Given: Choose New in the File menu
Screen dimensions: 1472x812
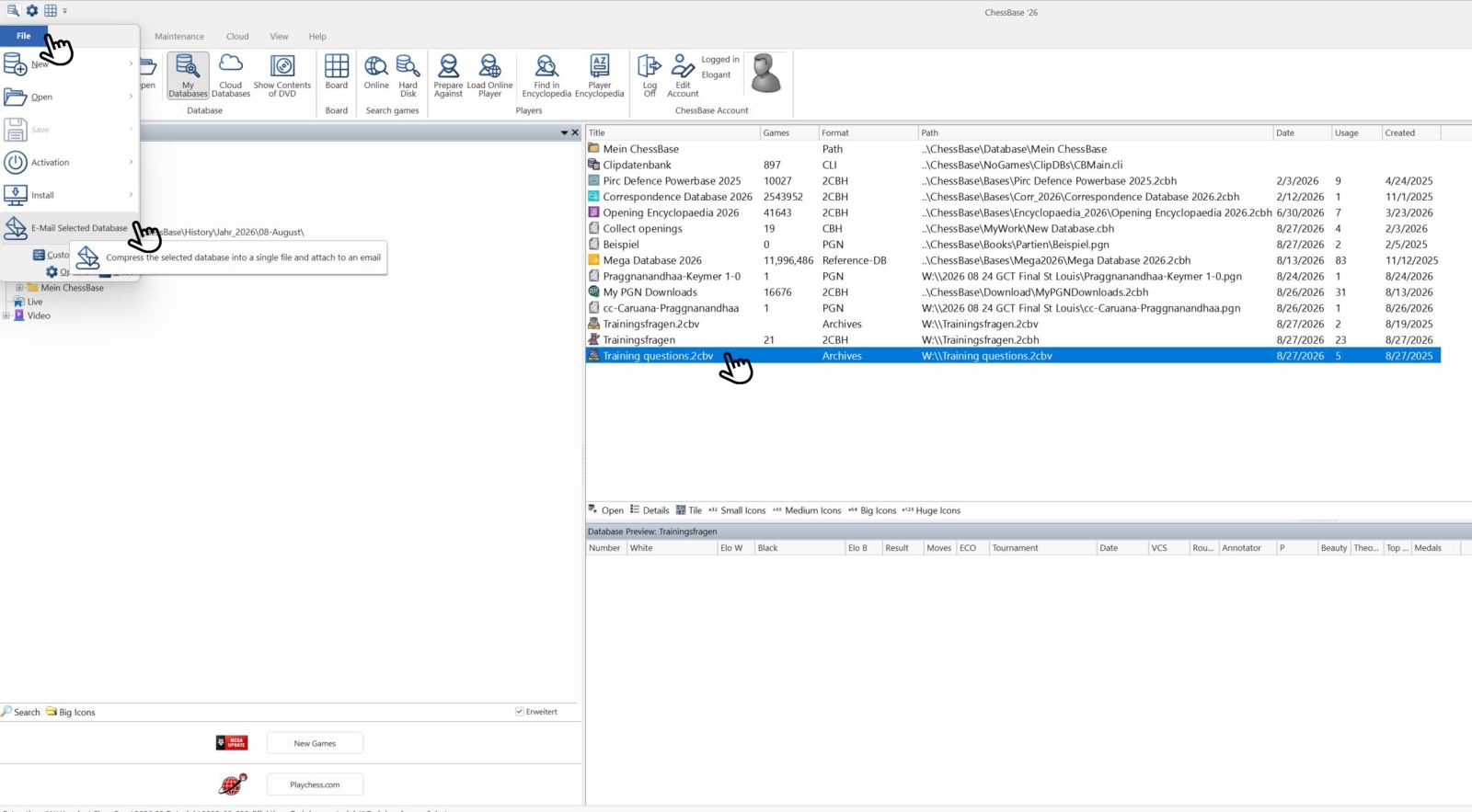Looking at the screenshot, I should 69,64.
